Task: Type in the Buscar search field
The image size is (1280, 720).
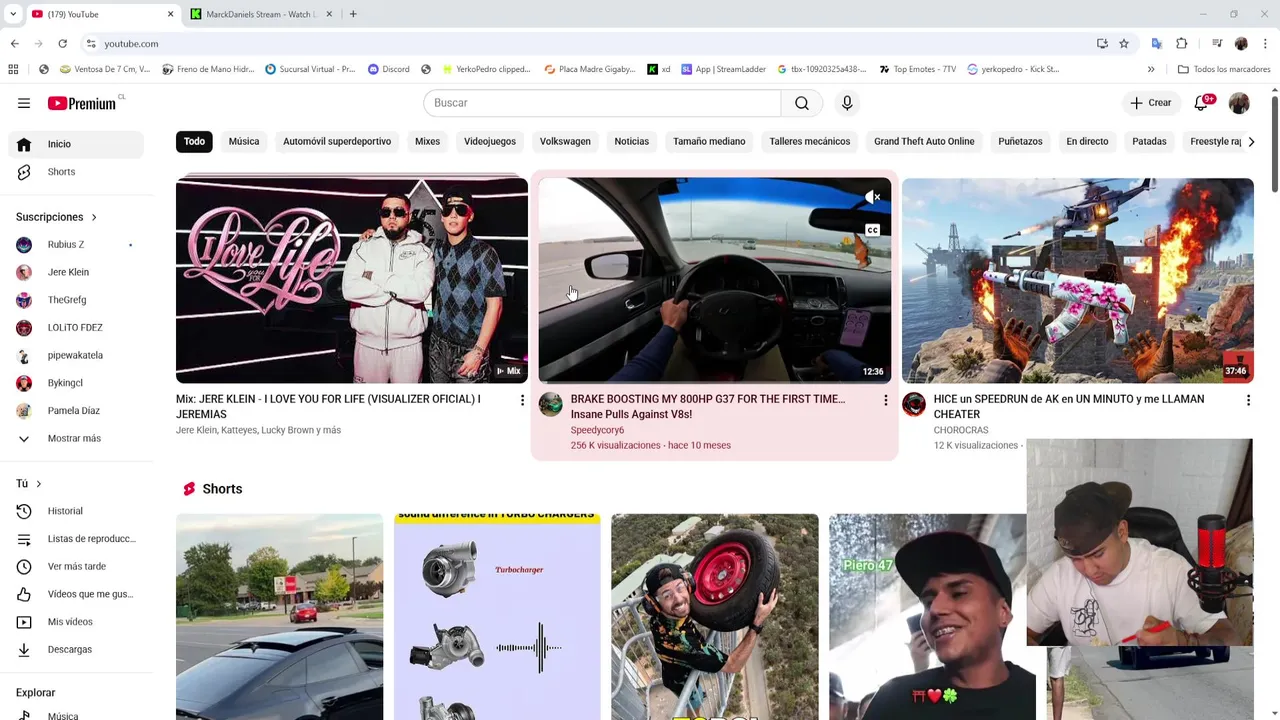Action: pyautogui.click(x=602, y=103)
